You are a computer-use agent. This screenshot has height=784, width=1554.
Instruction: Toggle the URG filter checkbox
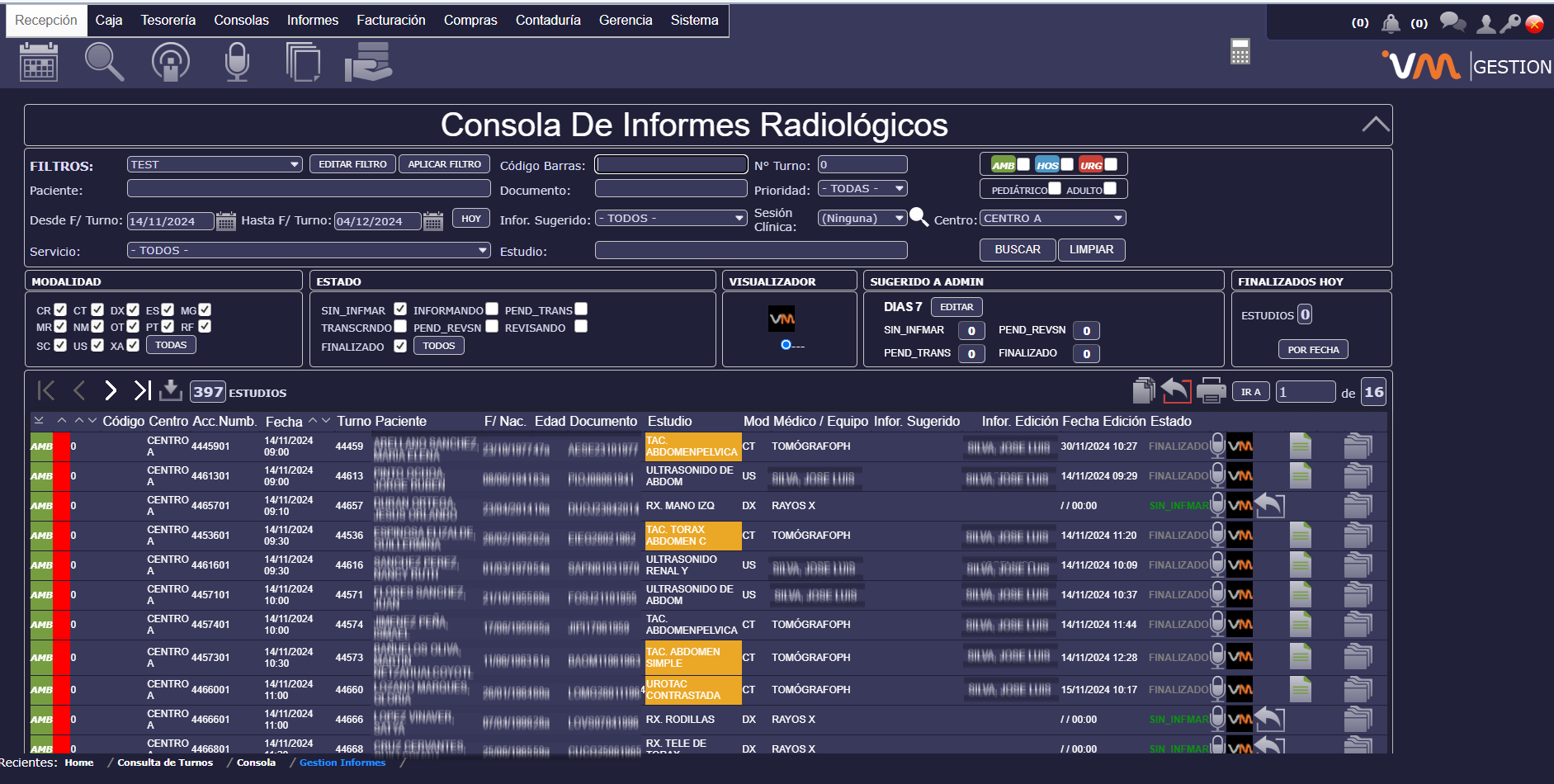[x=1111, y=164]
